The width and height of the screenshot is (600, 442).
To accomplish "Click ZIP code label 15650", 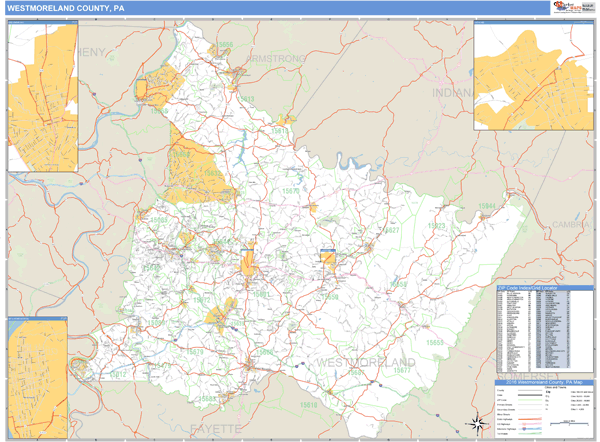I will (x=330, y=297).
